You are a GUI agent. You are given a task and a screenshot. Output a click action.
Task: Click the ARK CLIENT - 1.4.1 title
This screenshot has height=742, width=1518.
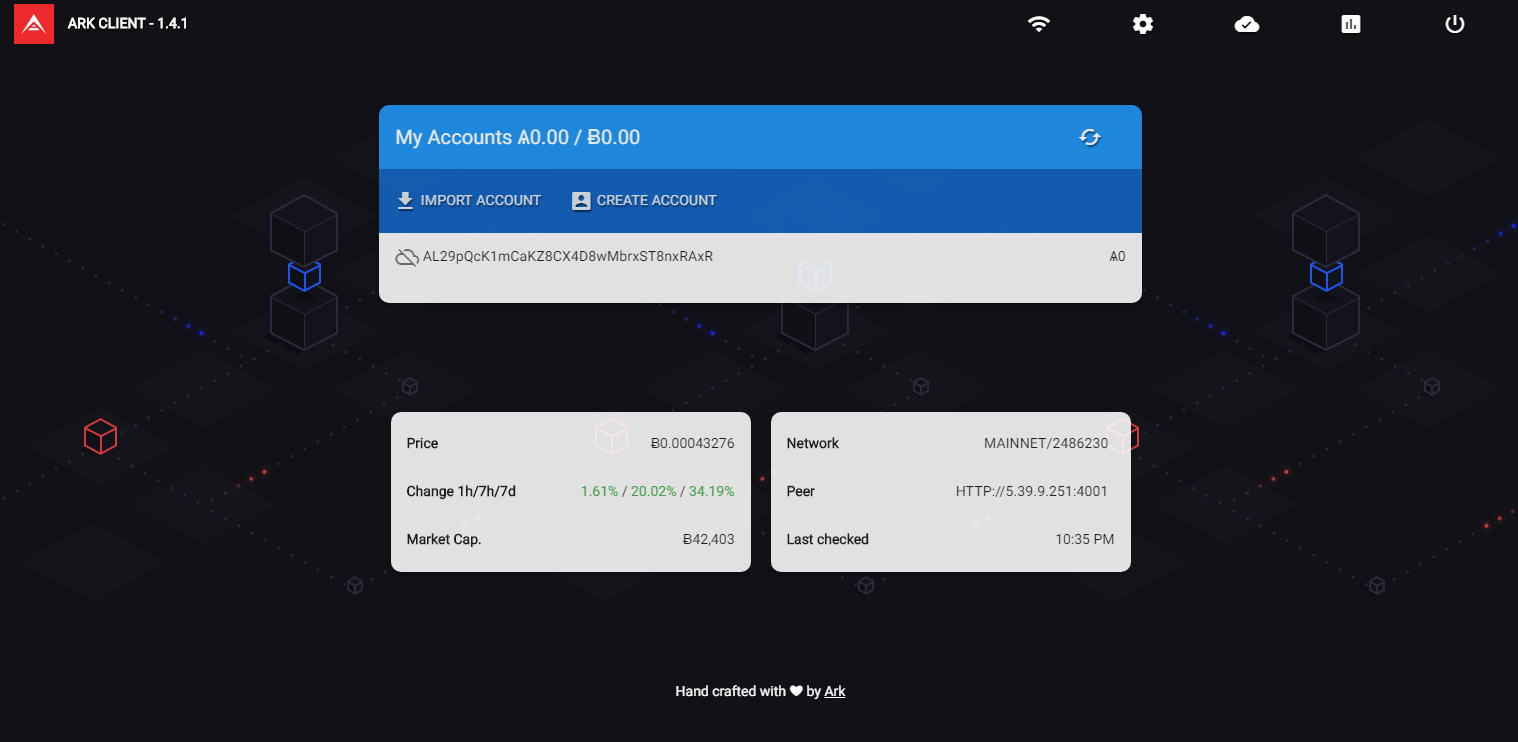click(x=128, y=23)
